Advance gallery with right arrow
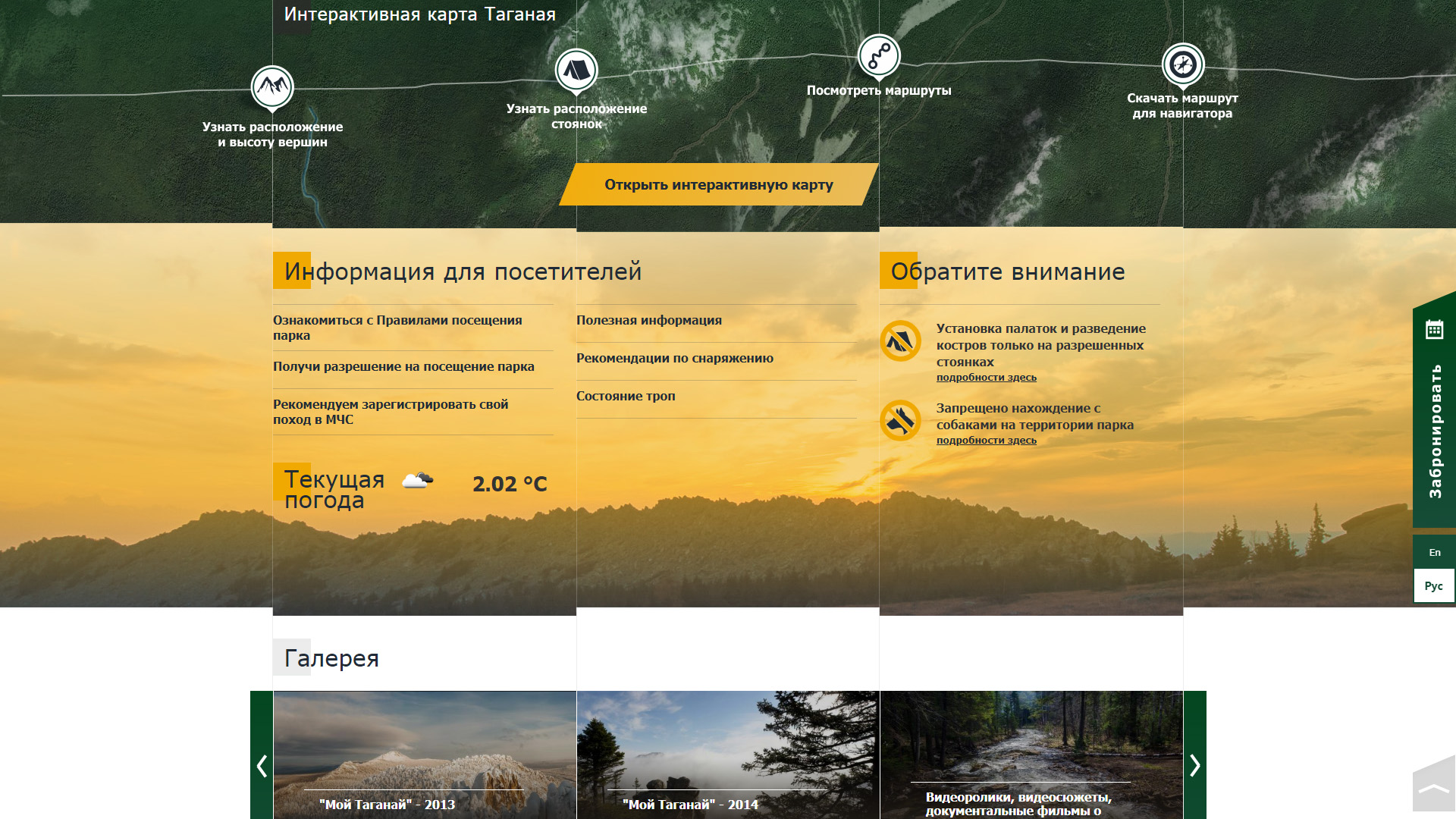Image resolution: width=1456 pixels, height=819 pixels. [x=1194, y=765]
